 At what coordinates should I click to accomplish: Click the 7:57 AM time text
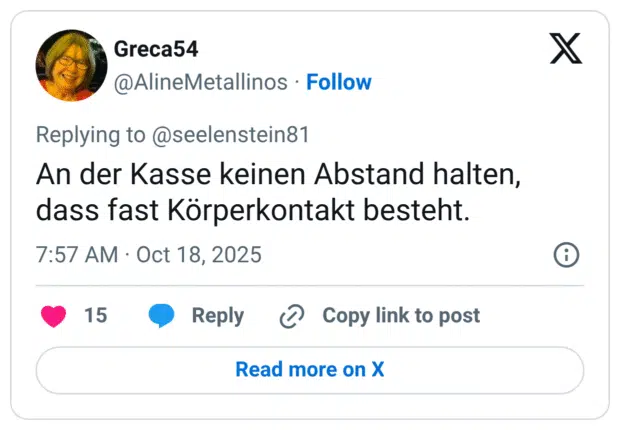[x=77, y=255]
